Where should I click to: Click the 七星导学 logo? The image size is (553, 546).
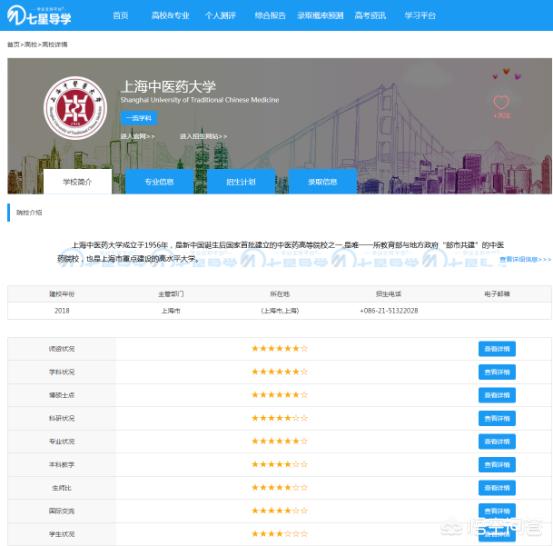point(39,15)
